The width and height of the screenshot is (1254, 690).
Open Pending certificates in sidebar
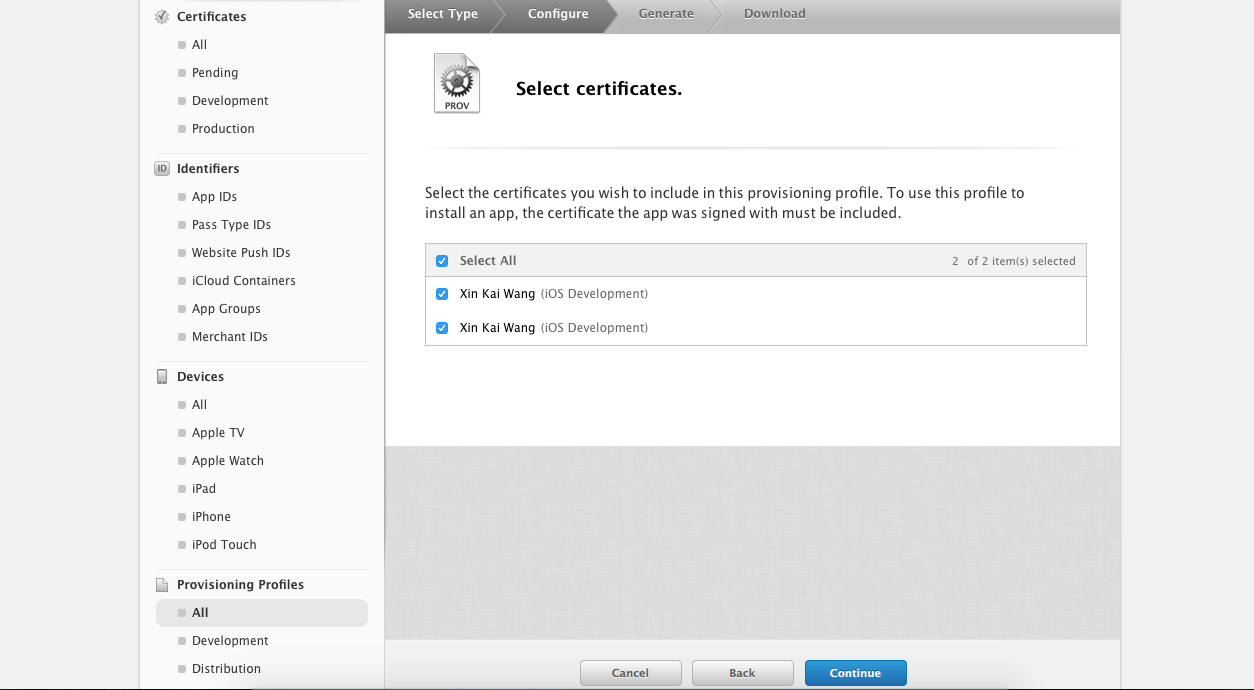[x=215, y=73]
